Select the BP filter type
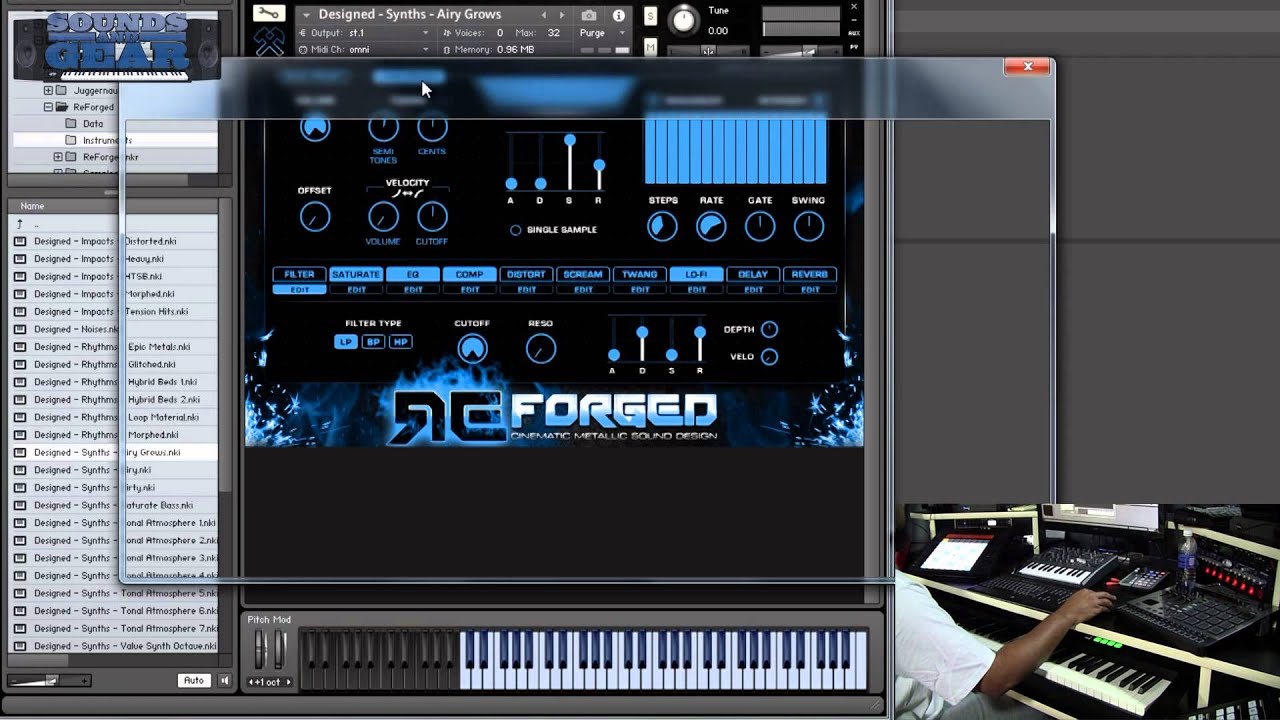1280x720 pixels. coord(373,342)
